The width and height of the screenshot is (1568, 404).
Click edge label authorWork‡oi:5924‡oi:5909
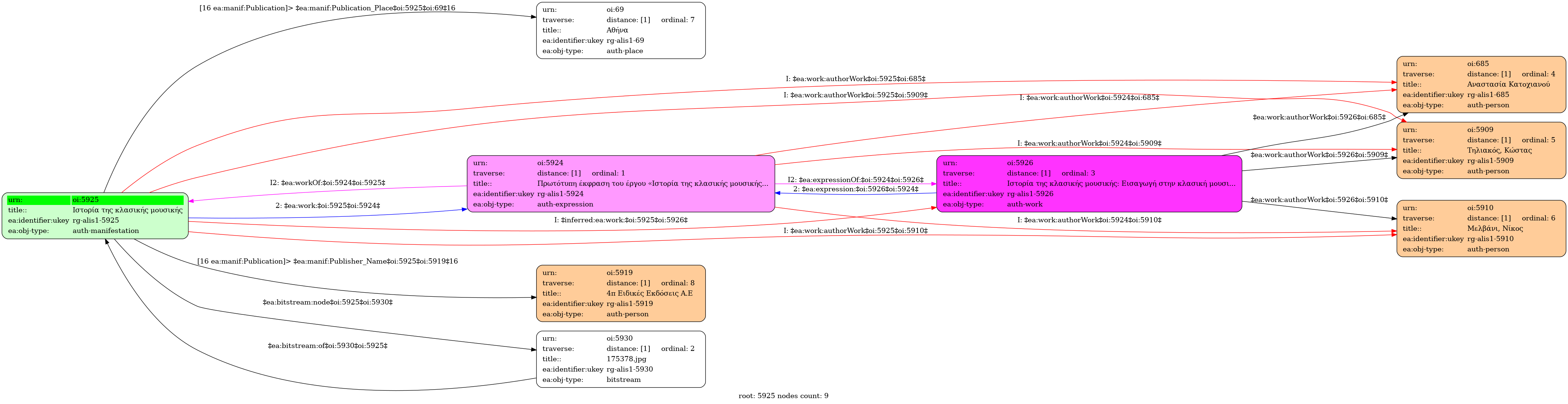click(x=1089, y=144)
